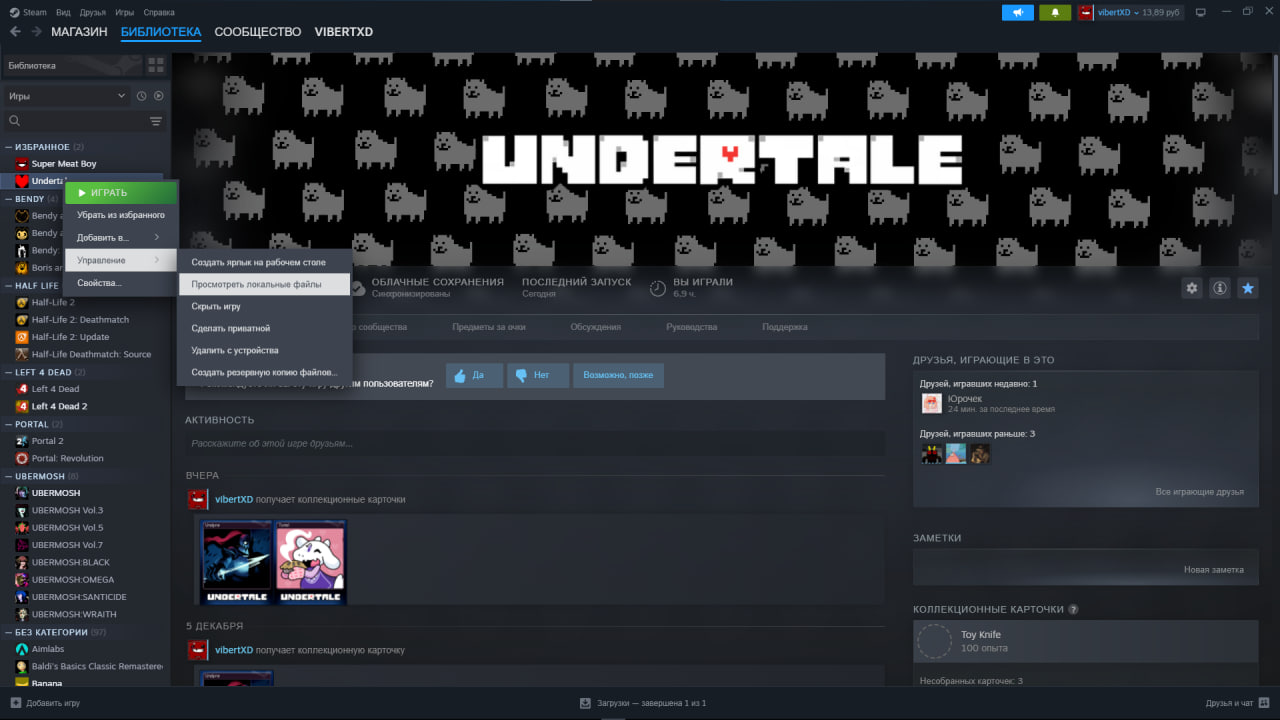Select the Portal 2 game icon
1280x720 pixels.
[22, 441]
